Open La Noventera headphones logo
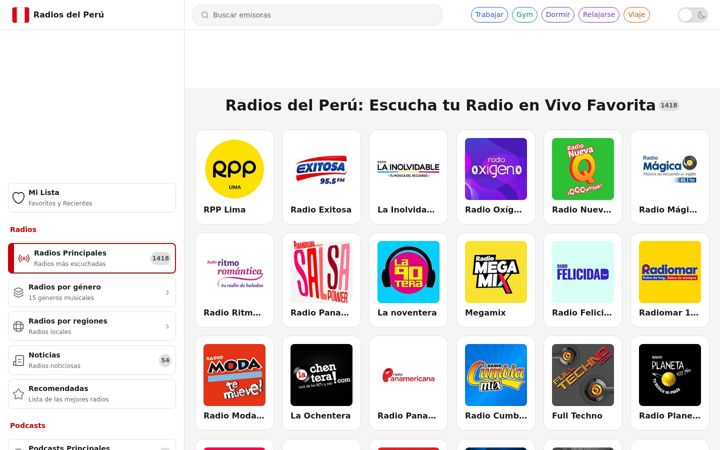The height and width of the screenshot is (450, 720). 408,272
